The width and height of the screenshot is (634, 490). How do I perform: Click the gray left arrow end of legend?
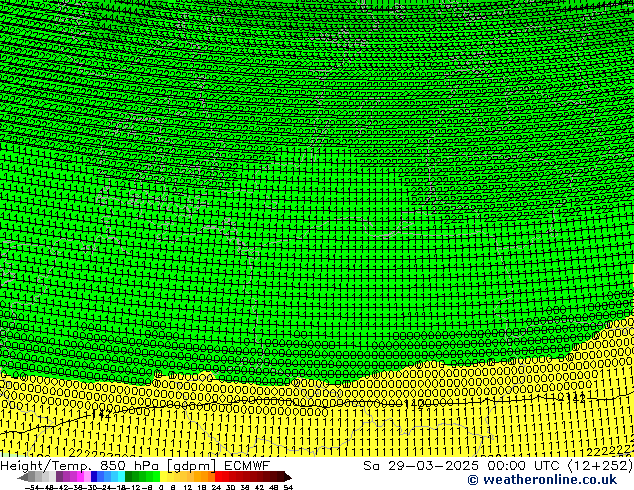tap(23, 477)
